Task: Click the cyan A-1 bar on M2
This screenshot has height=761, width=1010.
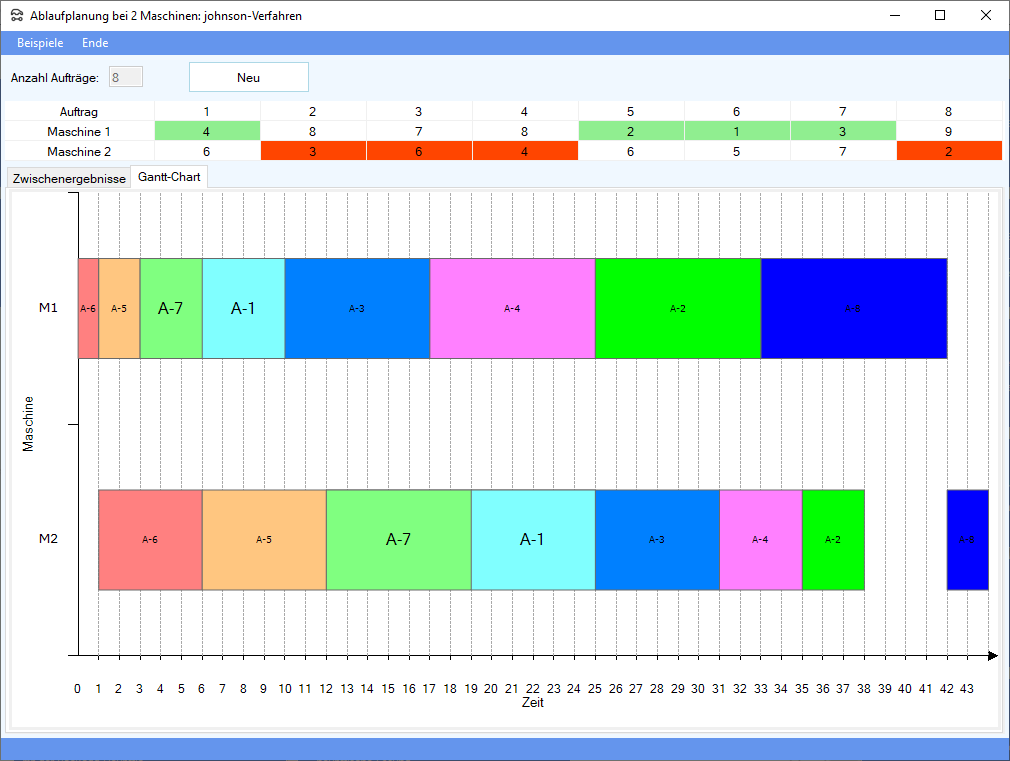Action: [x=532, y=540]
